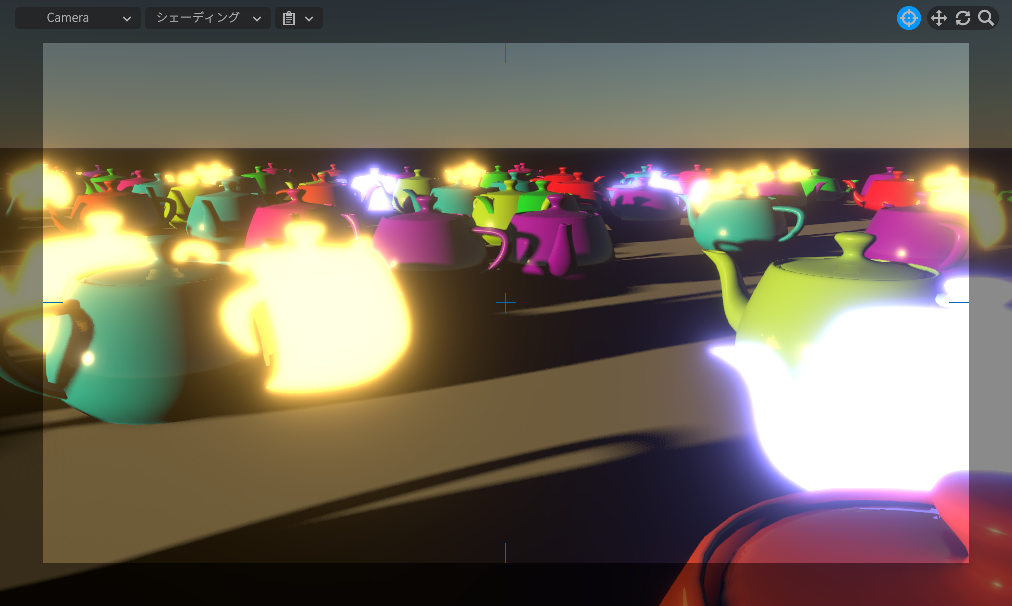Select the pan (four-arrow move) tool

[939, 18]
